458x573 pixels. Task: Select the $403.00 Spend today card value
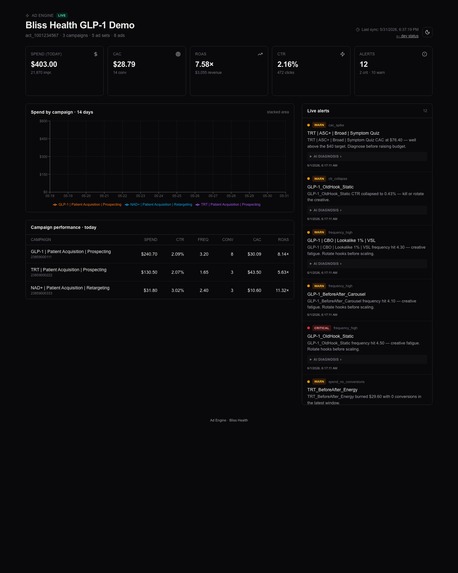pos(44,64)
